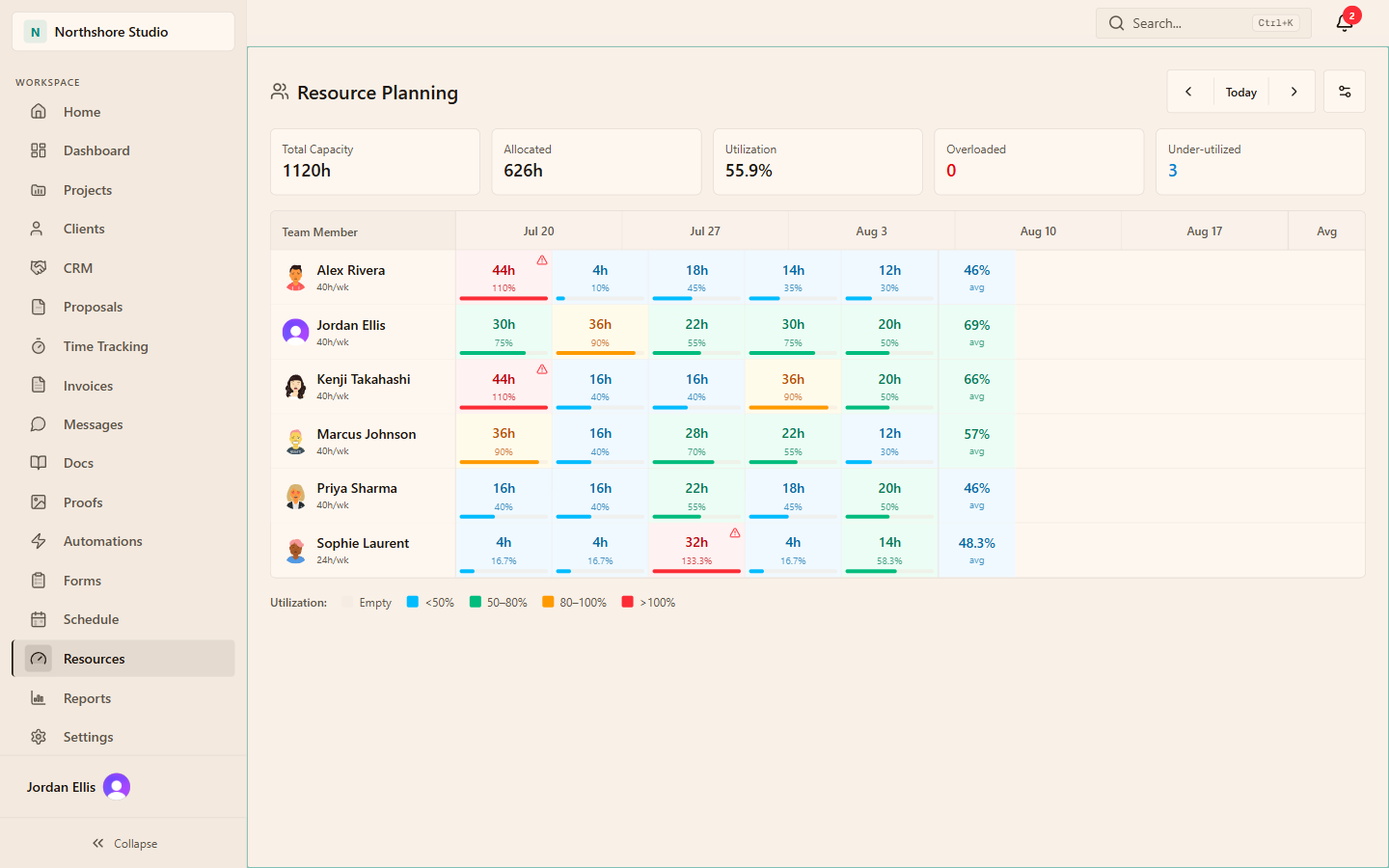
Task: Click the Overloaded stat card
Action: [1039, 162]
